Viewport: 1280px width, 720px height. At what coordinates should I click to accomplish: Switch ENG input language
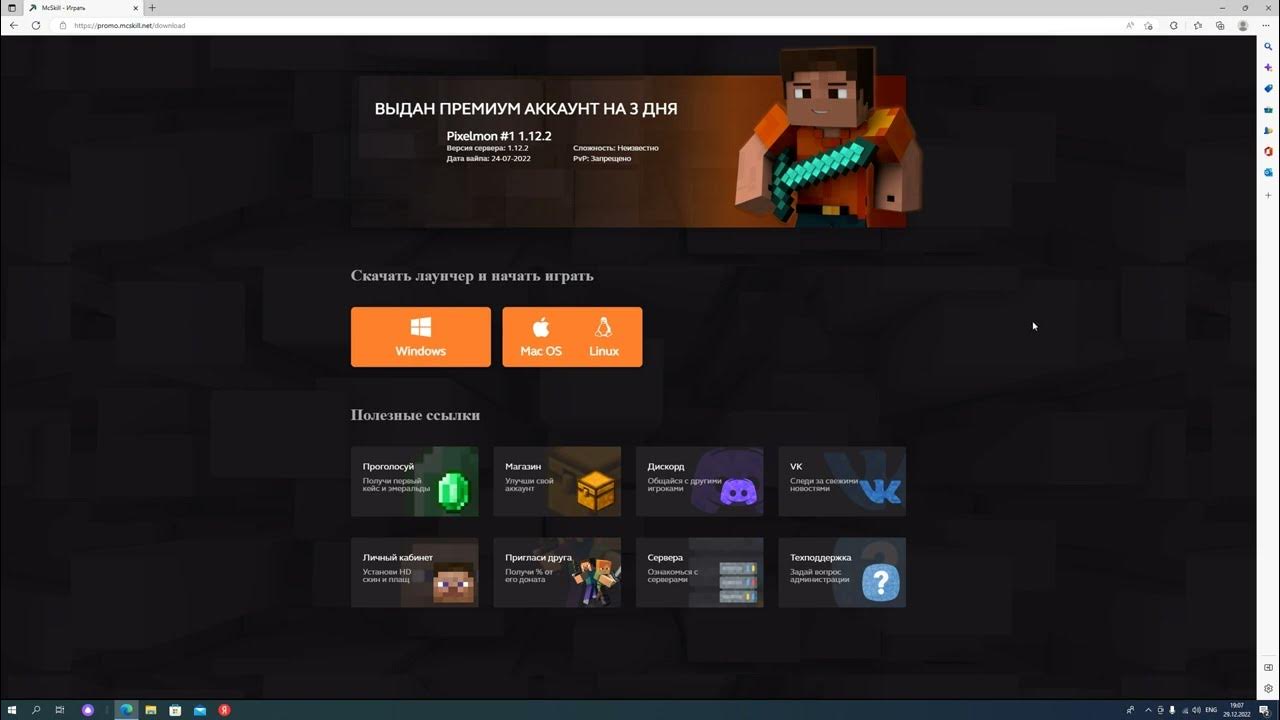[x=1211, y=710]
